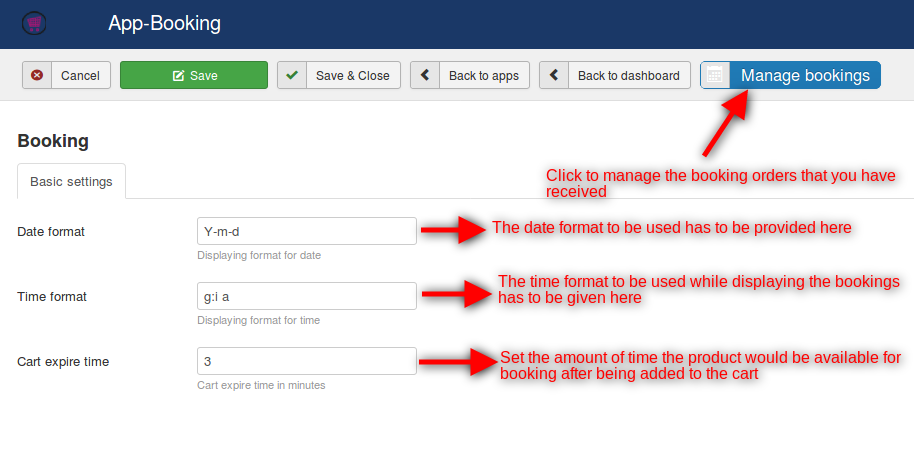Screen dimensions: 914x451
Task: Click the shopping cart logo icon
Action: point(35,23)
